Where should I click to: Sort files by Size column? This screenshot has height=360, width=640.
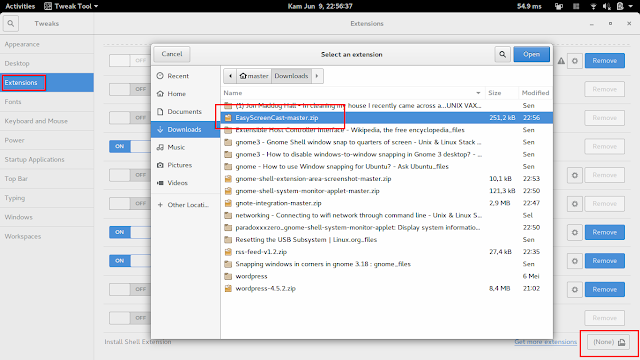click(x=502, y=93)
